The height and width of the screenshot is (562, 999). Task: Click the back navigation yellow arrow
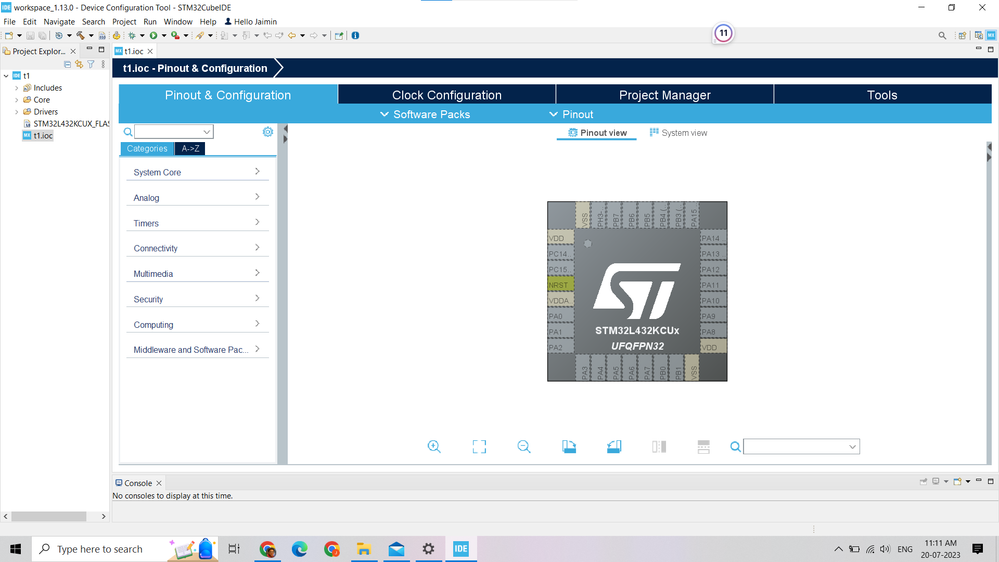coord(292,36)
